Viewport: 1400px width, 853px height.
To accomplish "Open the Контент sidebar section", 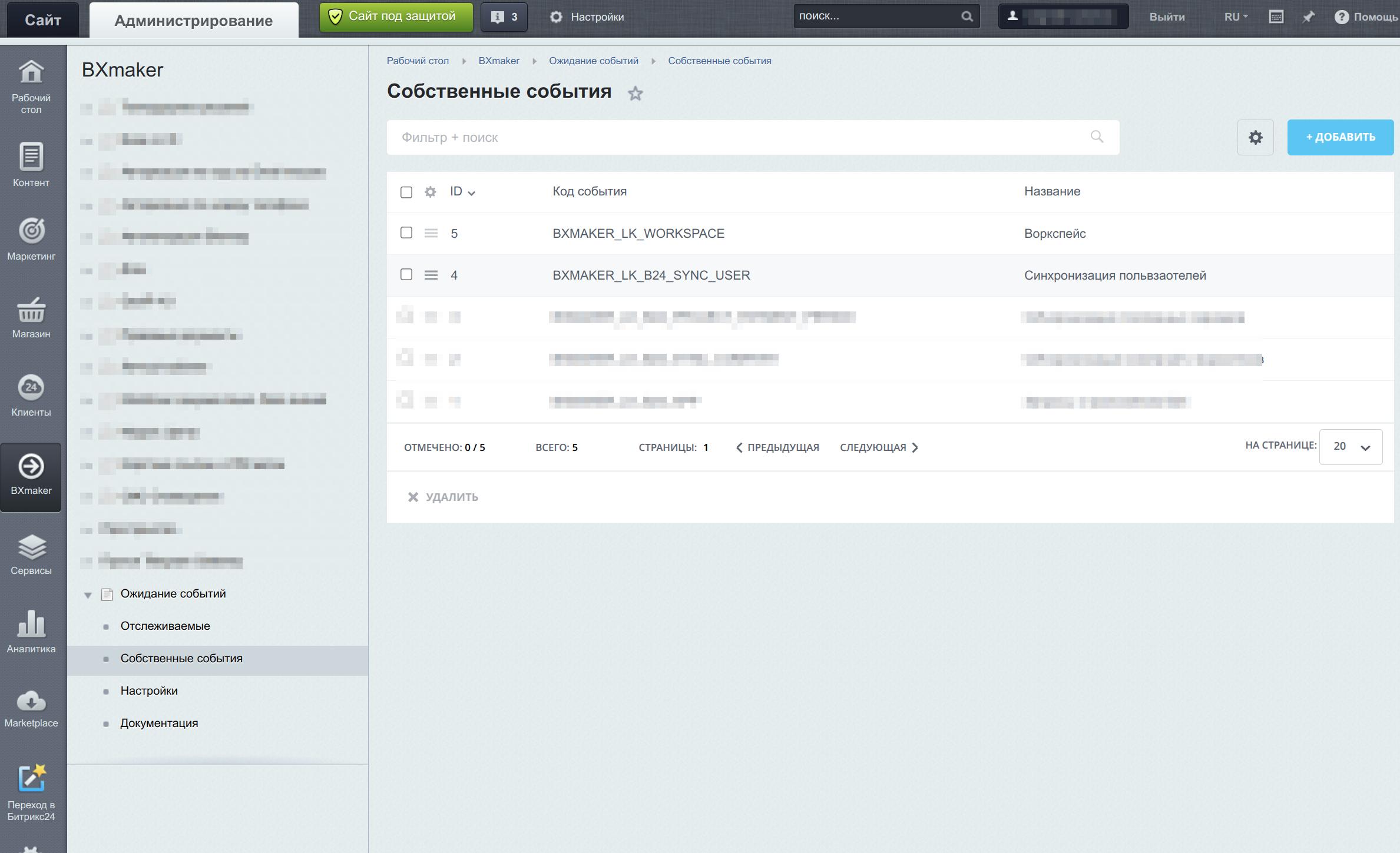I will pos(31,165).
